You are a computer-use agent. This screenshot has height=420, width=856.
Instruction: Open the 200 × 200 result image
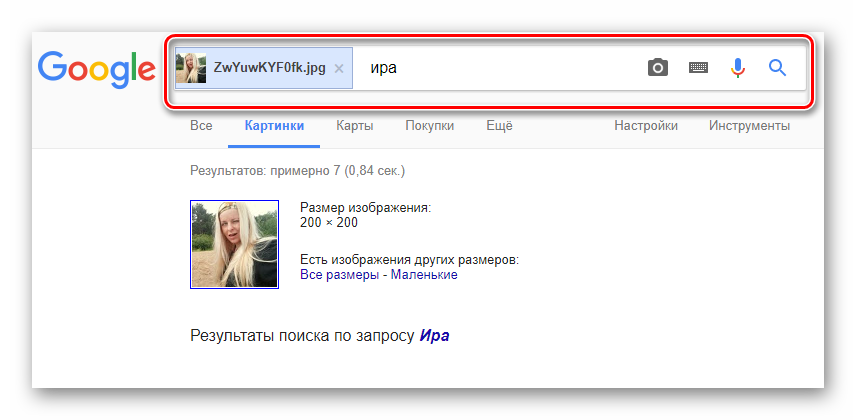(x=234, y=244)
